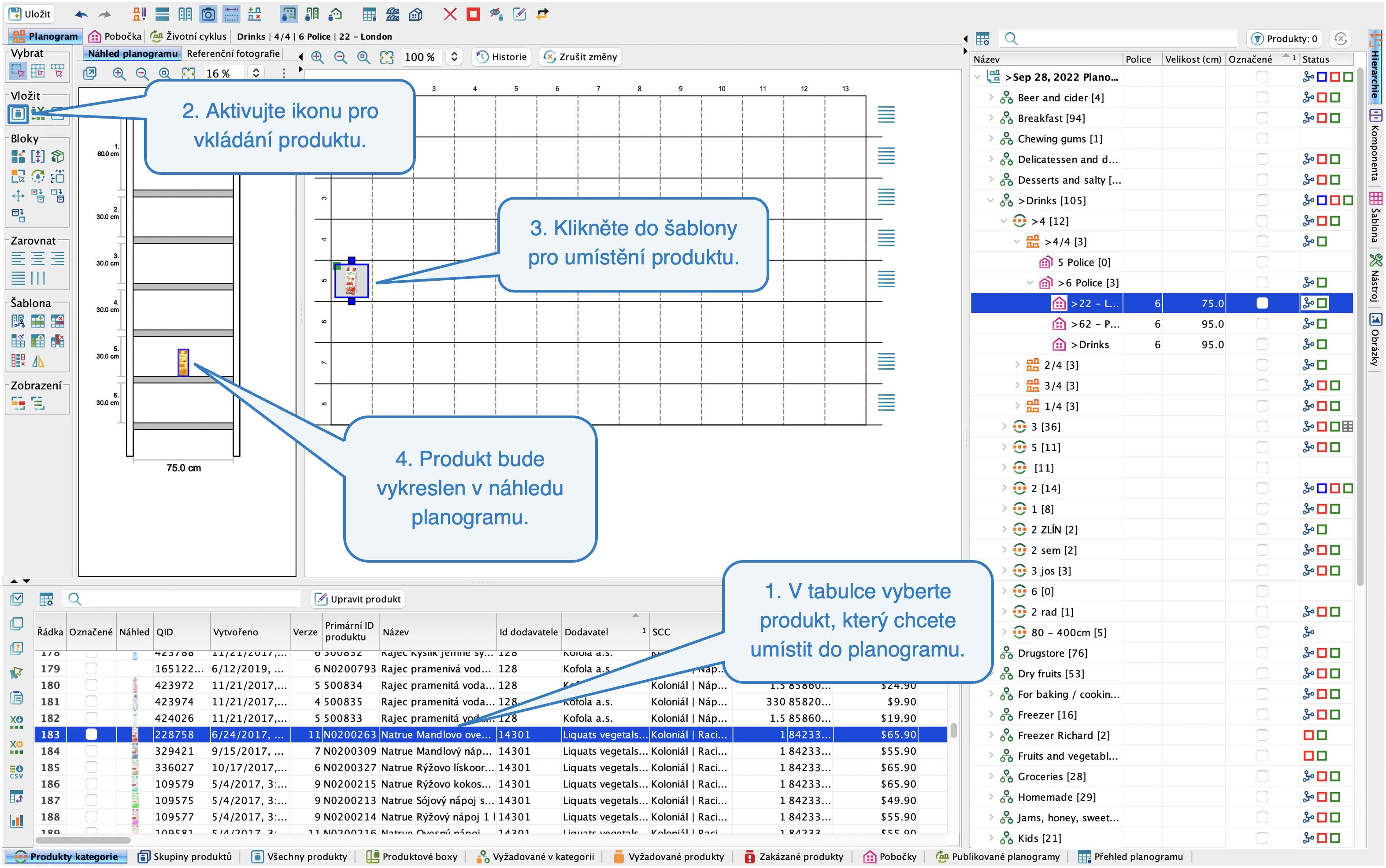Check the Označené box for row 180
1386x868 pixels.
[91, 685]
